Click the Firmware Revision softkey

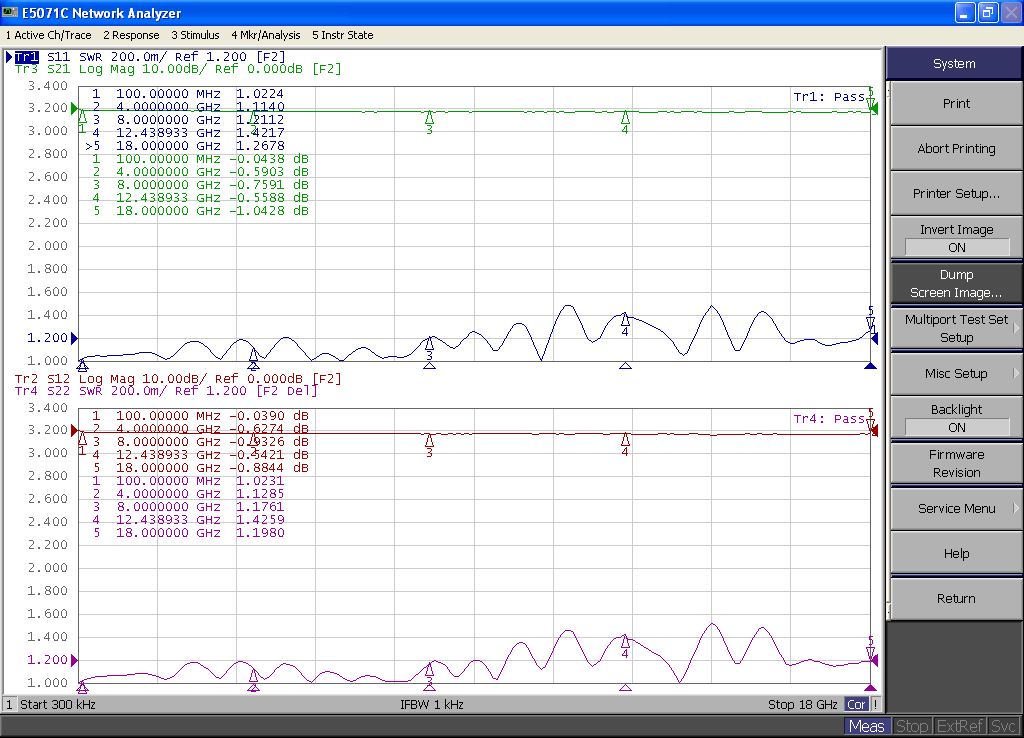[955, 463]
